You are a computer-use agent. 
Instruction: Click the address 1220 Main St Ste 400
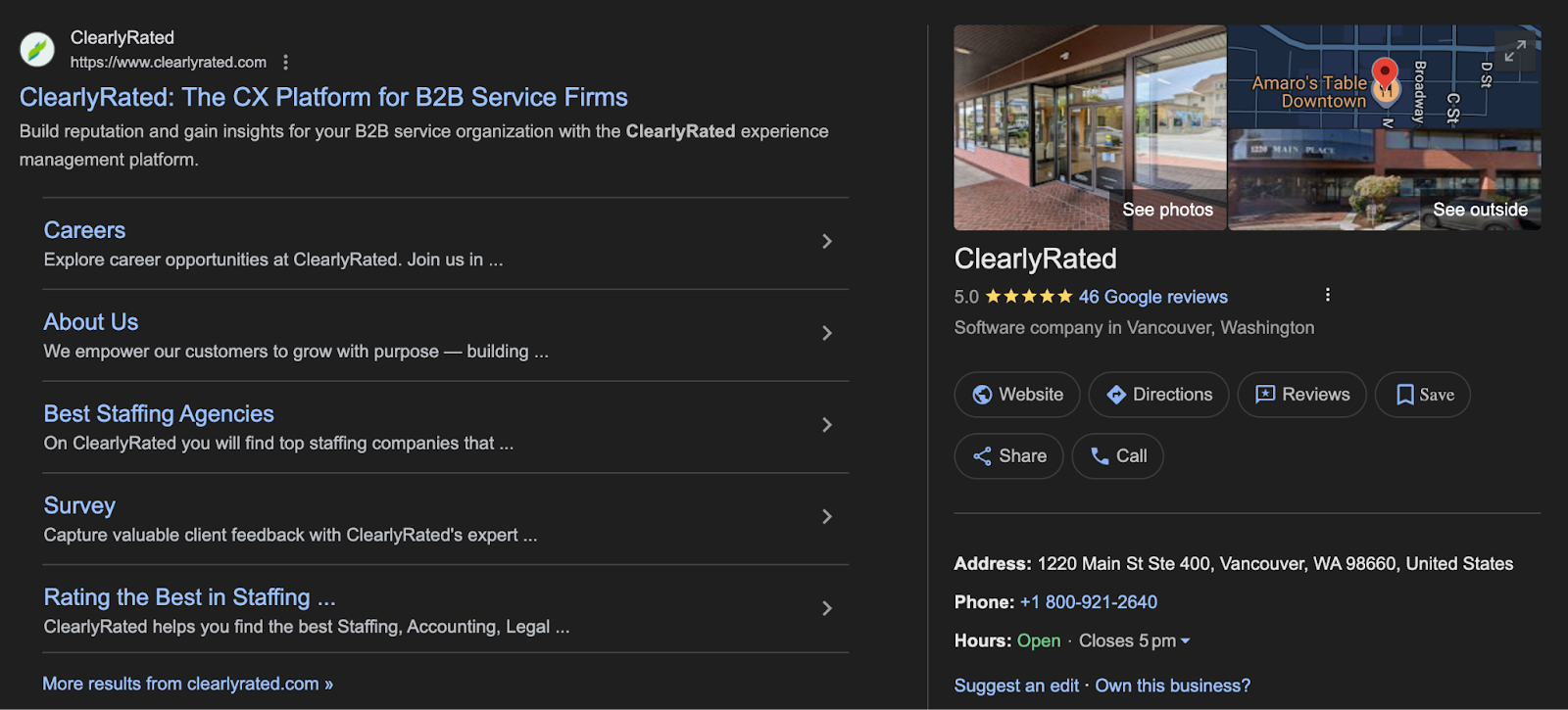point(1275,564)
